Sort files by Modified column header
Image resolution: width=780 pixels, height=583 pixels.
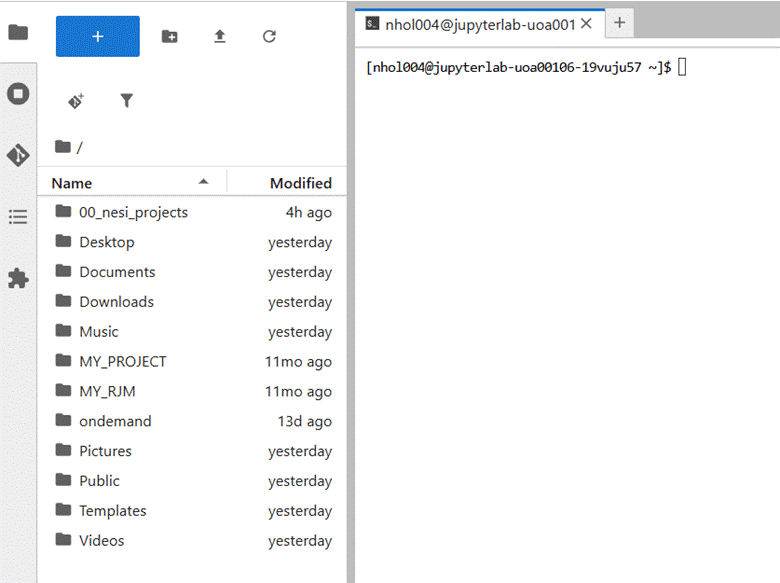300,183
